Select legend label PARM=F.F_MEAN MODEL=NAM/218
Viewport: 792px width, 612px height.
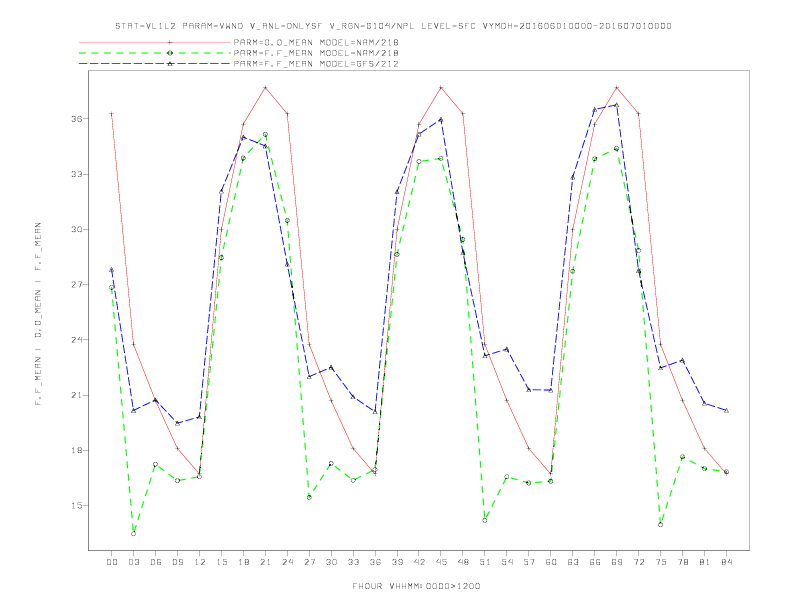coord(316,53)
